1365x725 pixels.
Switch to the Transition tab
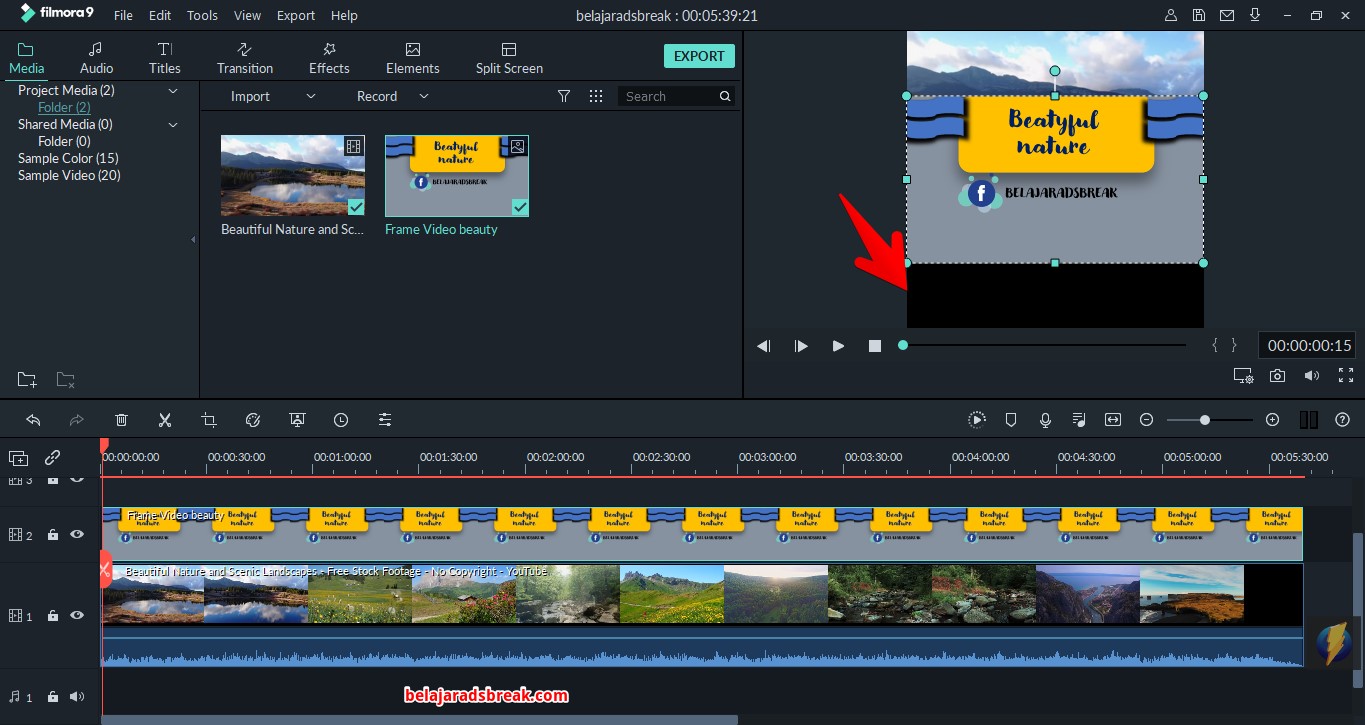click(x=245, y=58)
